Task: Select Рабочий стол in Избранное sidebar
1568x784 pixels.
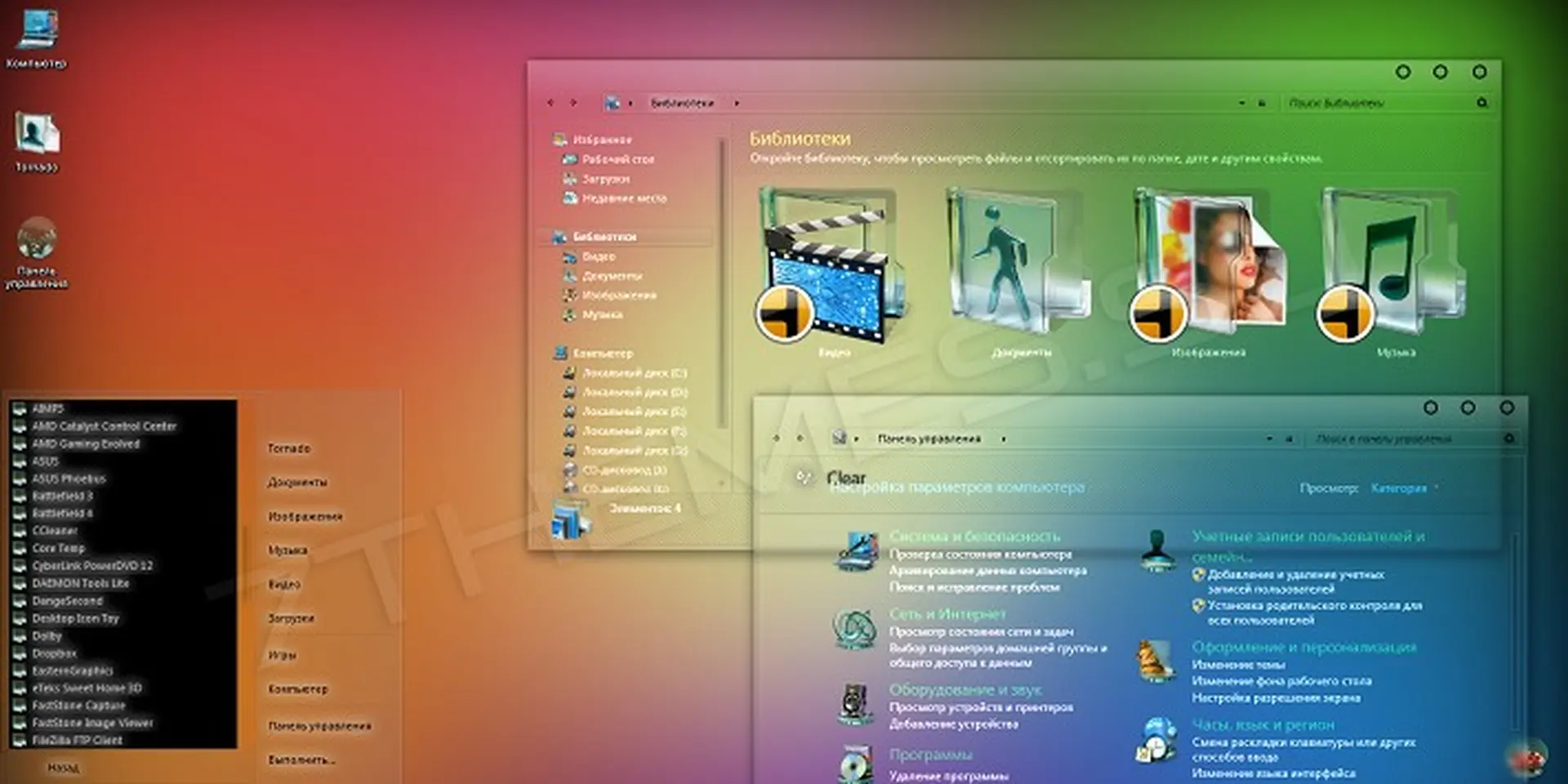Action: tap(618, 159)
